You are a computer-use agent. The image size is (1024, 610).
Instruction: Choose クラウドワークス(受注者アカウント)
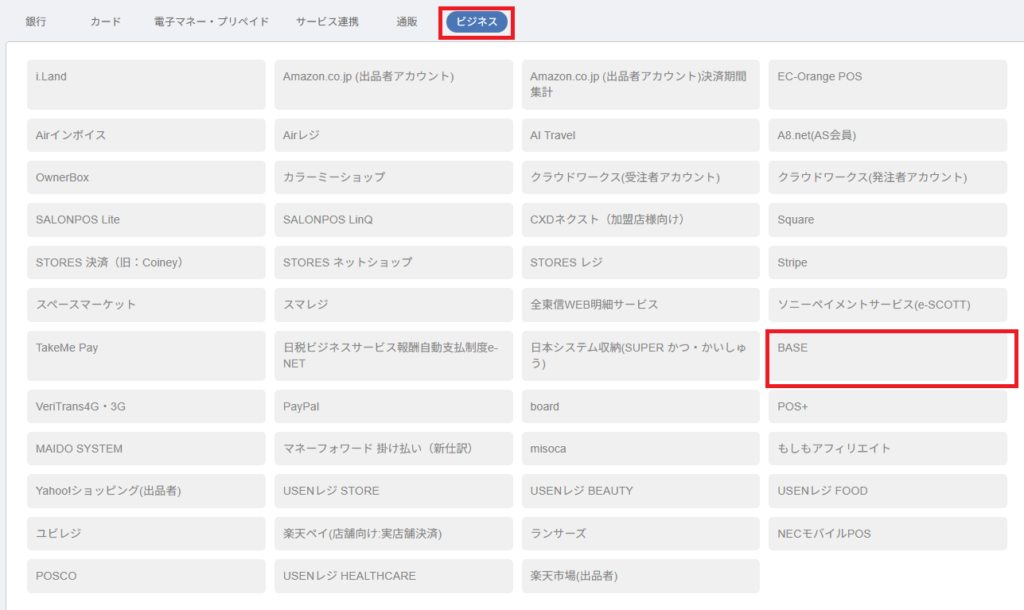click(641, 178)
